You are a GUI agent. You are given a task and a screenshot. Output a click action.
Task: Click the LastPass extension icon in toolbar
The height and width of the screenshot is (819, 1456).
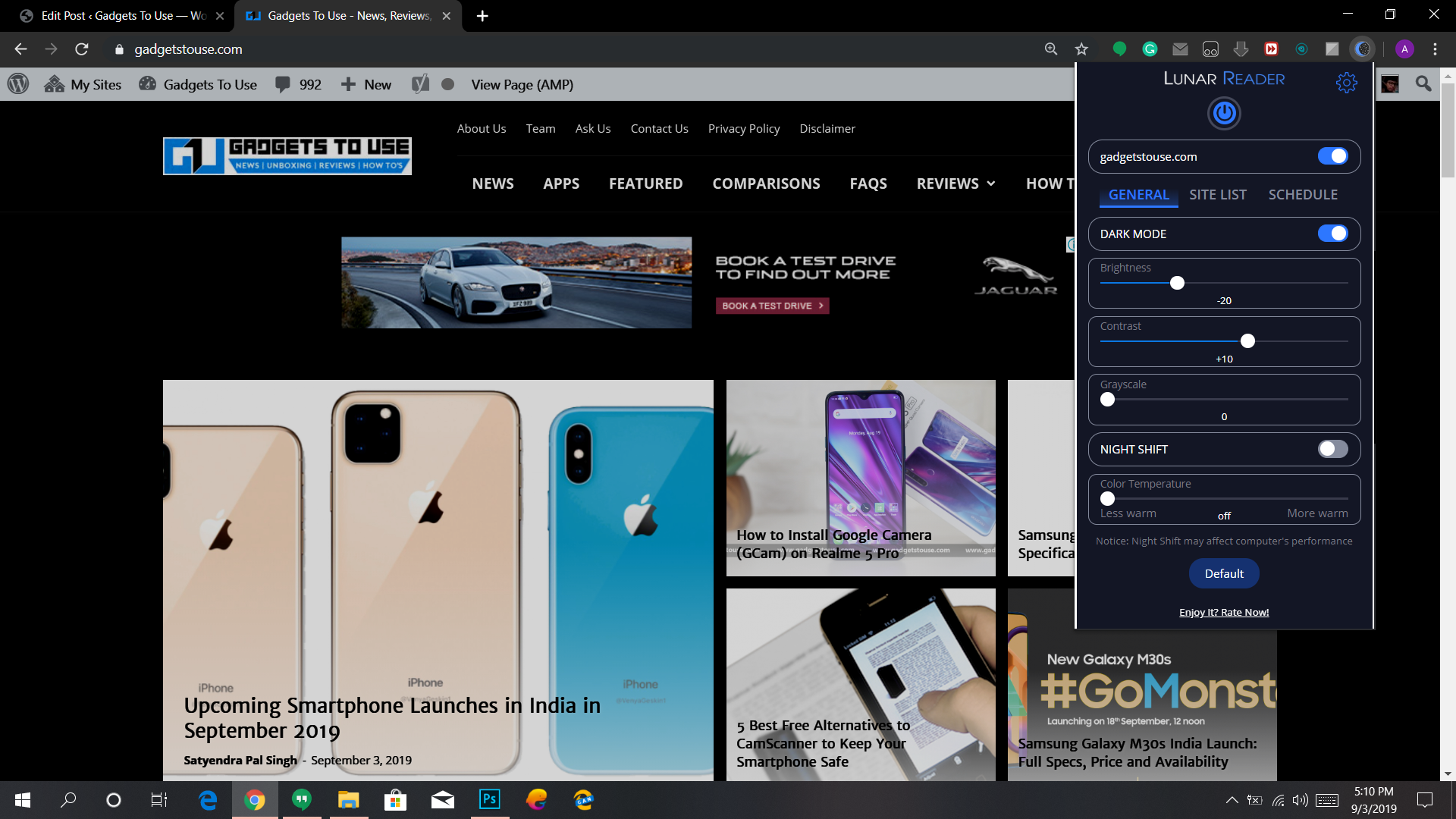tap(1271, 49)
